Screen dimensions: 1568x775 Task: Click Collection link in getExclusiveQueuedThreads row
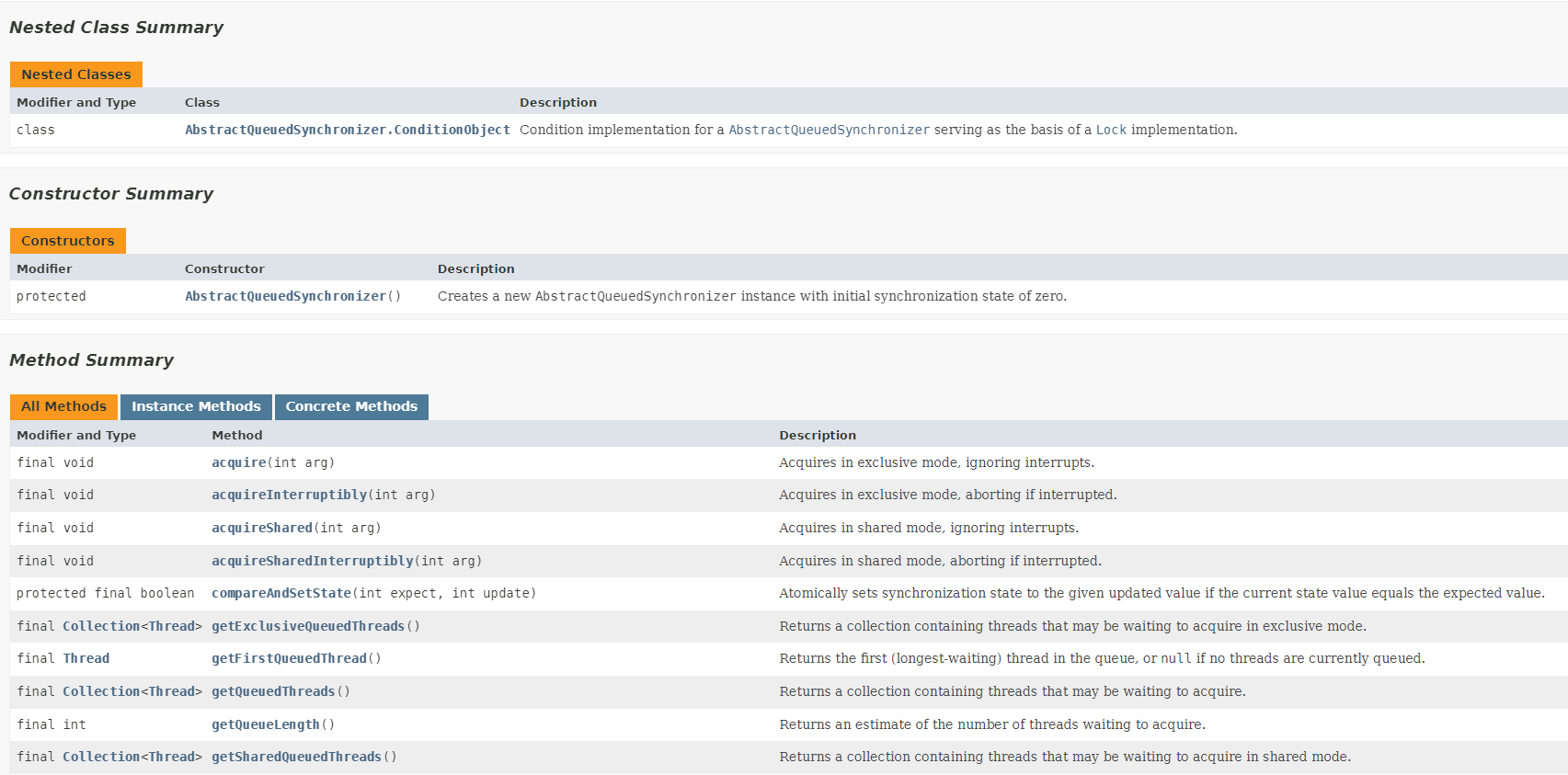[101, 626]
